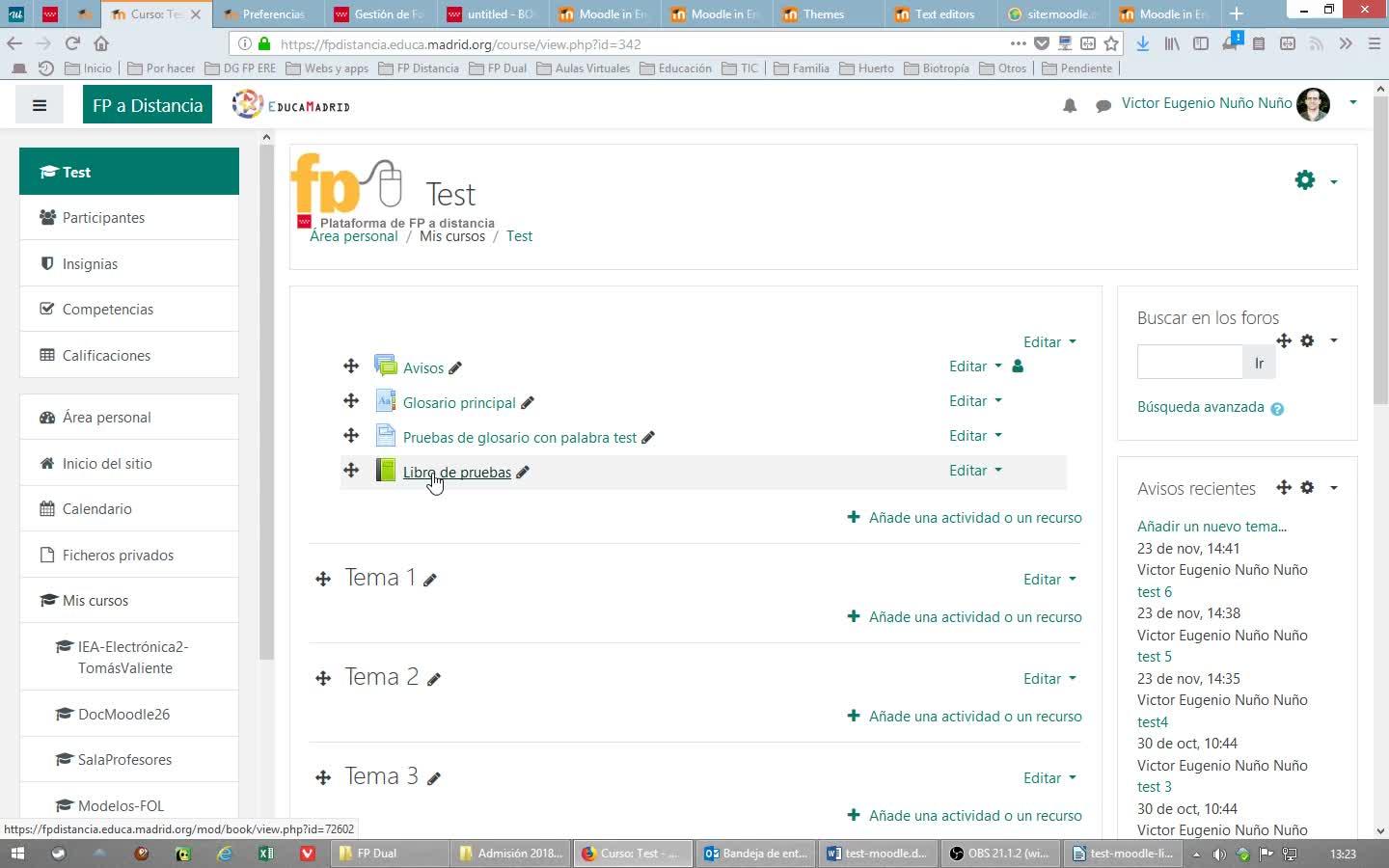Add an activity or resource to Tema 2
1389x868 pixels.
pos(965,717)
